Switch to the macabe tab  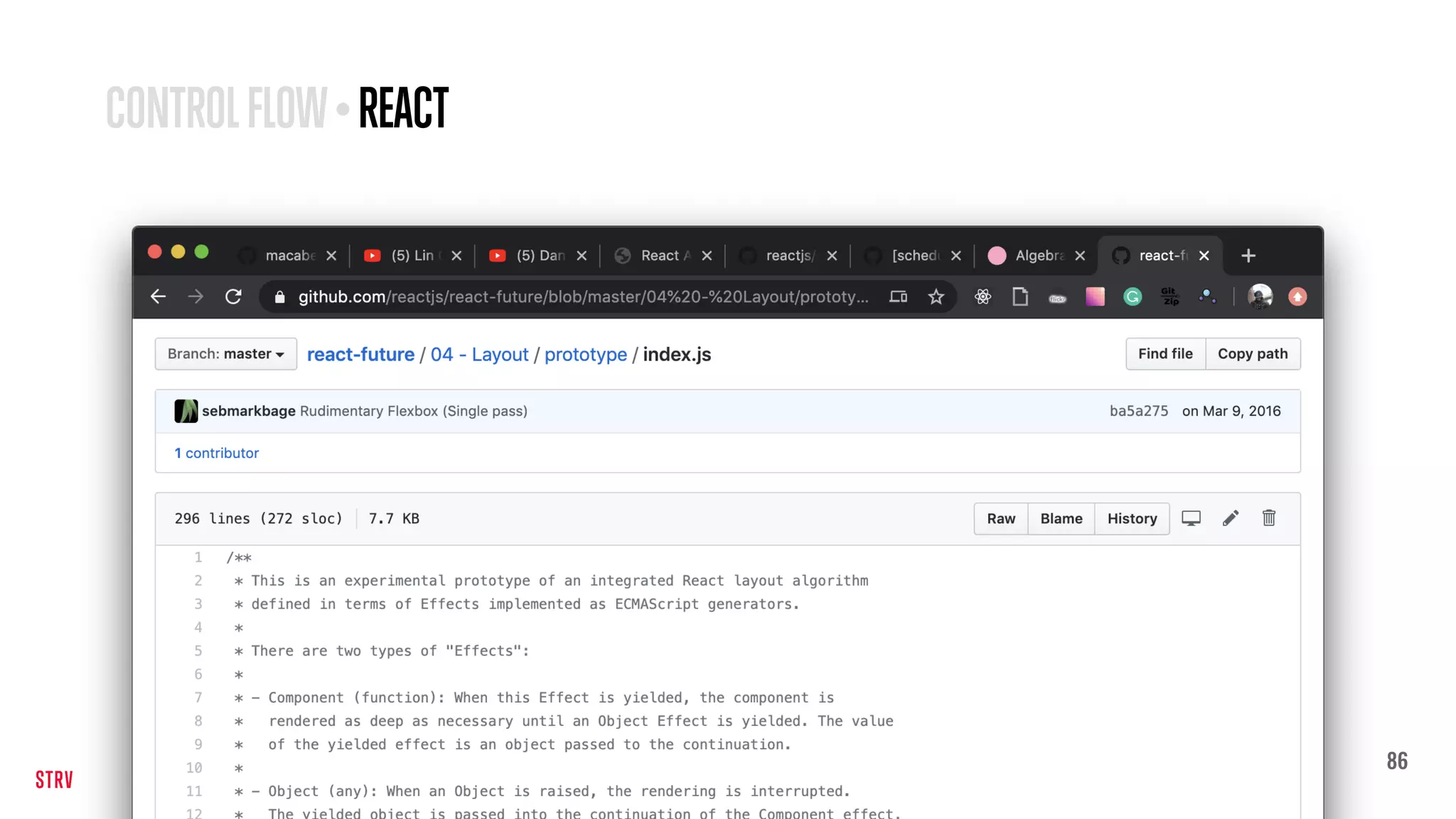click(287, 255)
